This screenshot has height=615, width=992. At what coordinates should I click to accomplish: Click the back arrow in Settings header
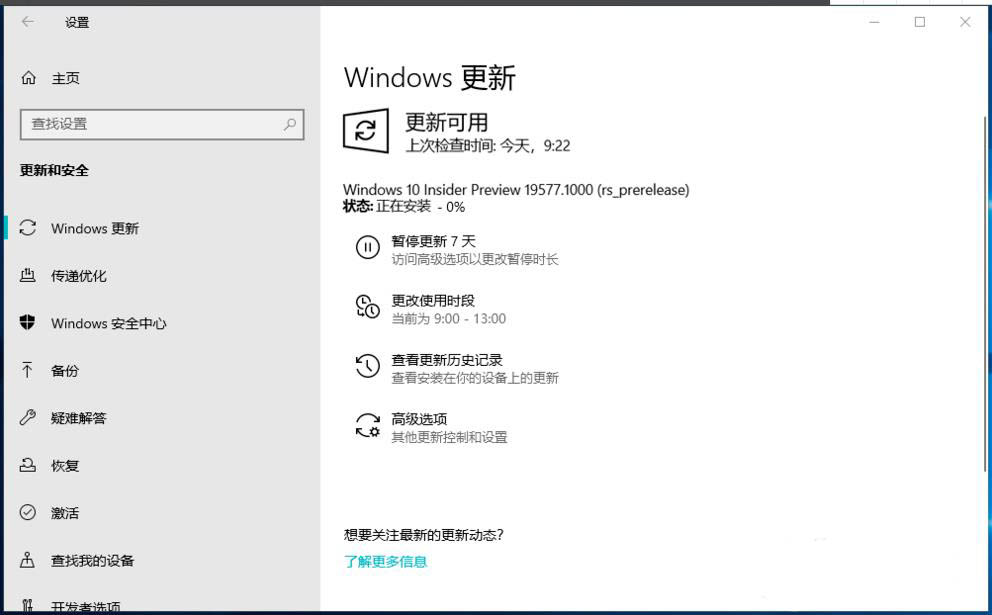coord(28,22)
